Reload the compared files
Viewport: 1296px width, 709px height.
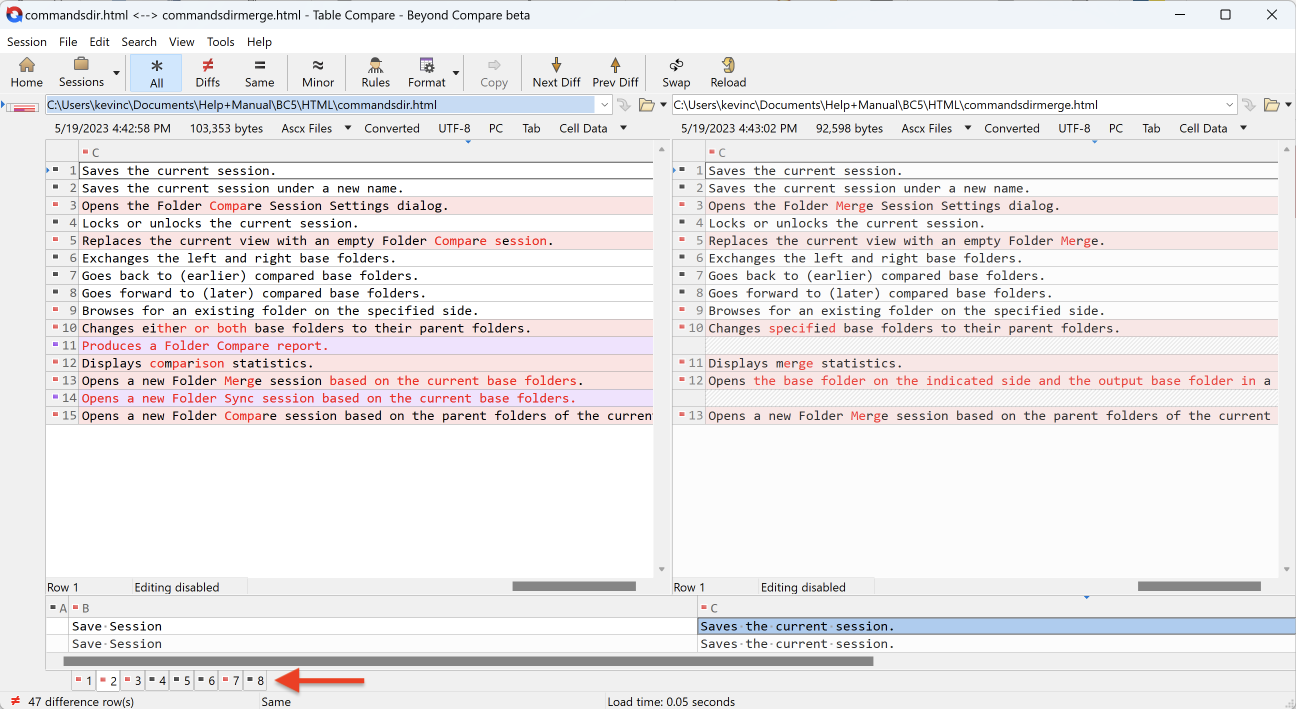(x=728, y=73)
